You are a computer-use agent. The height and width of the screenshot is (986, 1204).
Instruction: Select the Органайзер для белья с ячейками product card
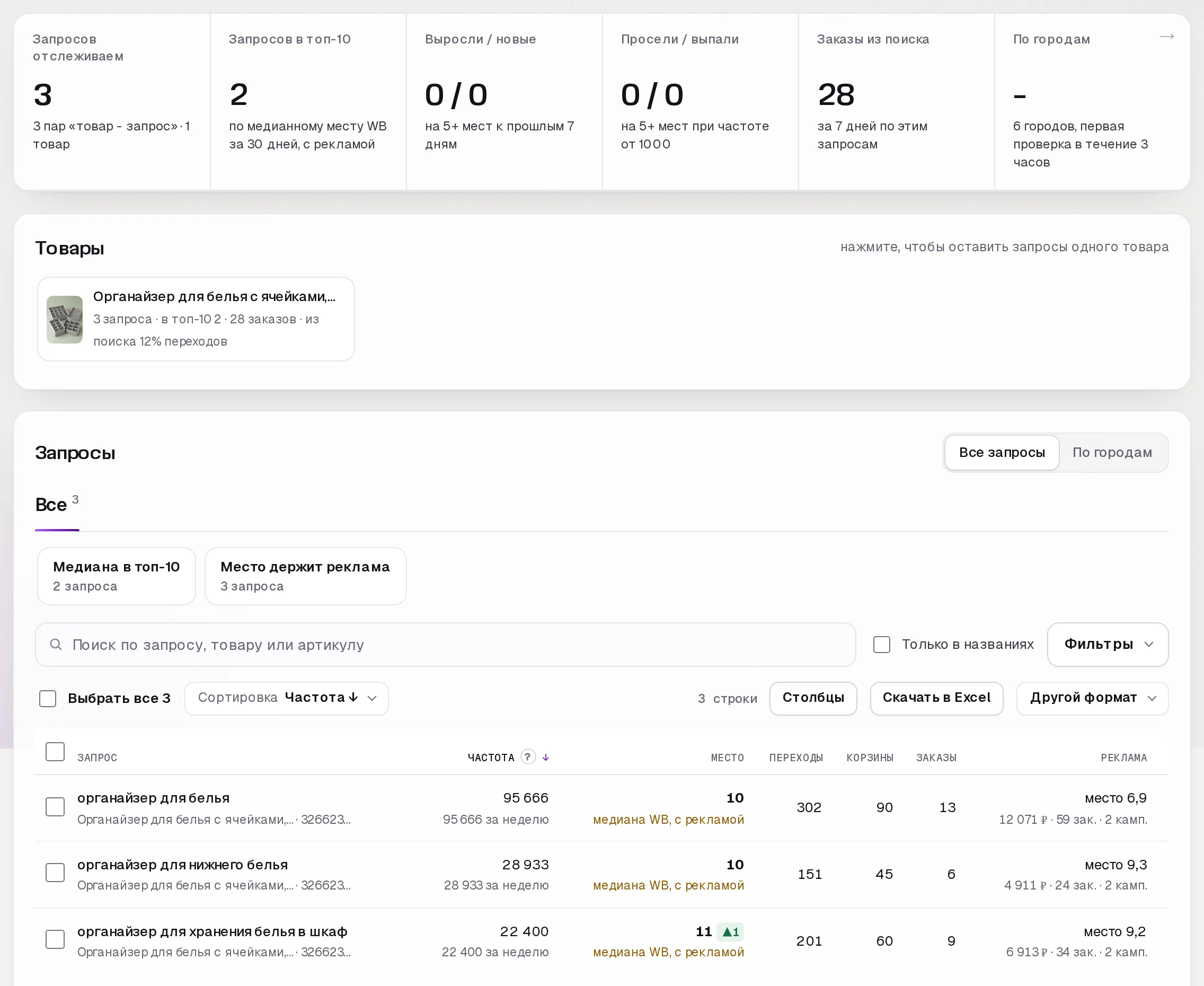click(196, 319)
